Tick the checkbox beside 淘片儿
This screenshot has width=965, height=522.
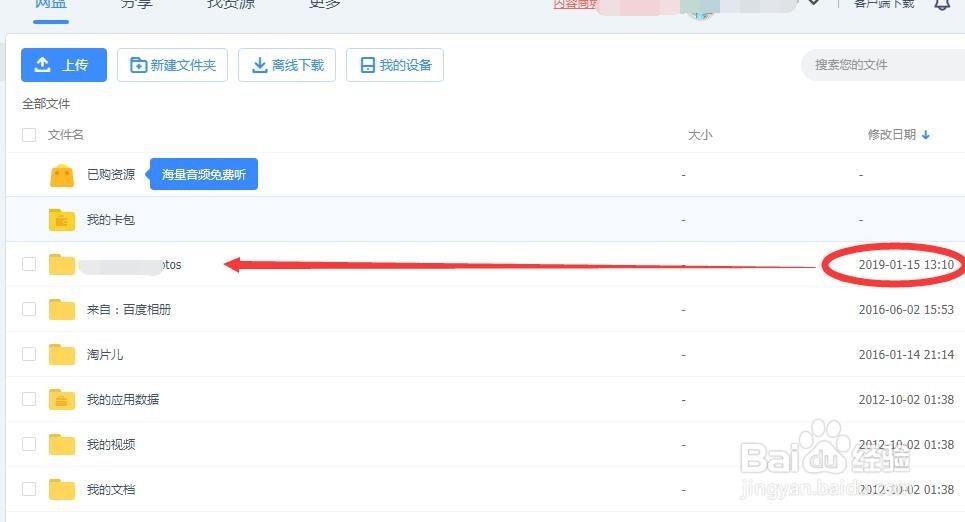29,354
